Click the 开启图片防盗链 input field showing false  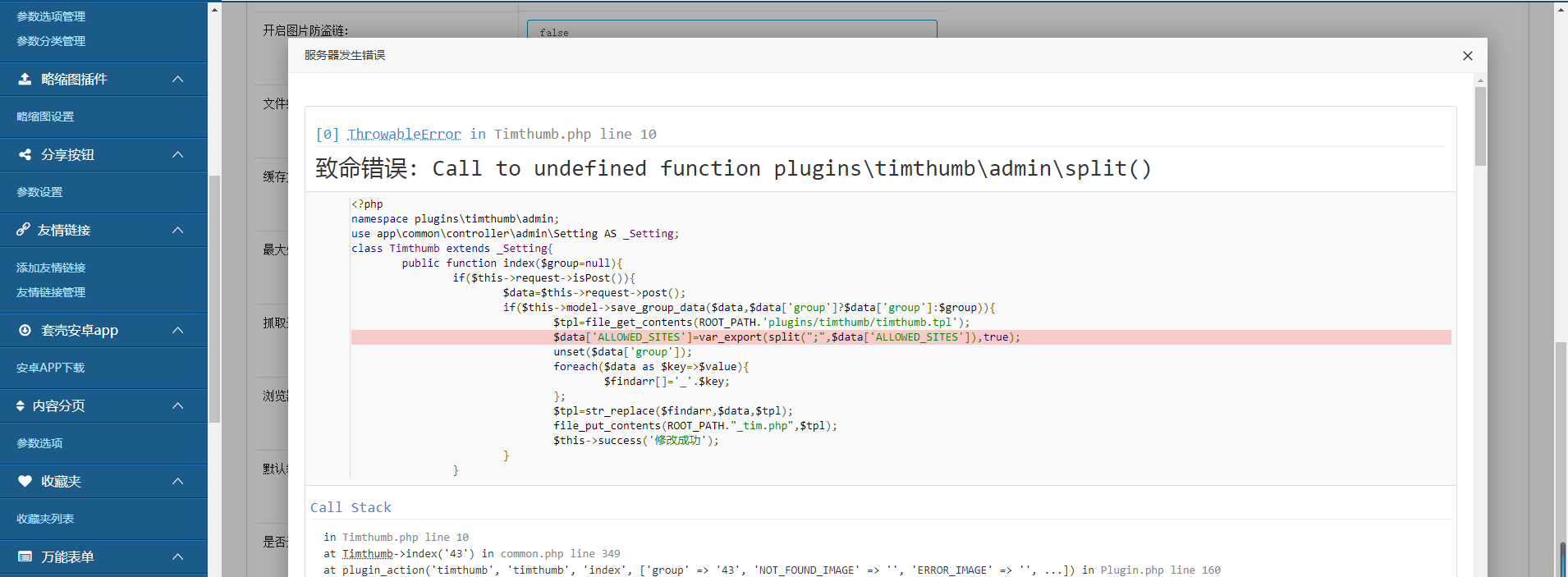click(x=731, y=30)
